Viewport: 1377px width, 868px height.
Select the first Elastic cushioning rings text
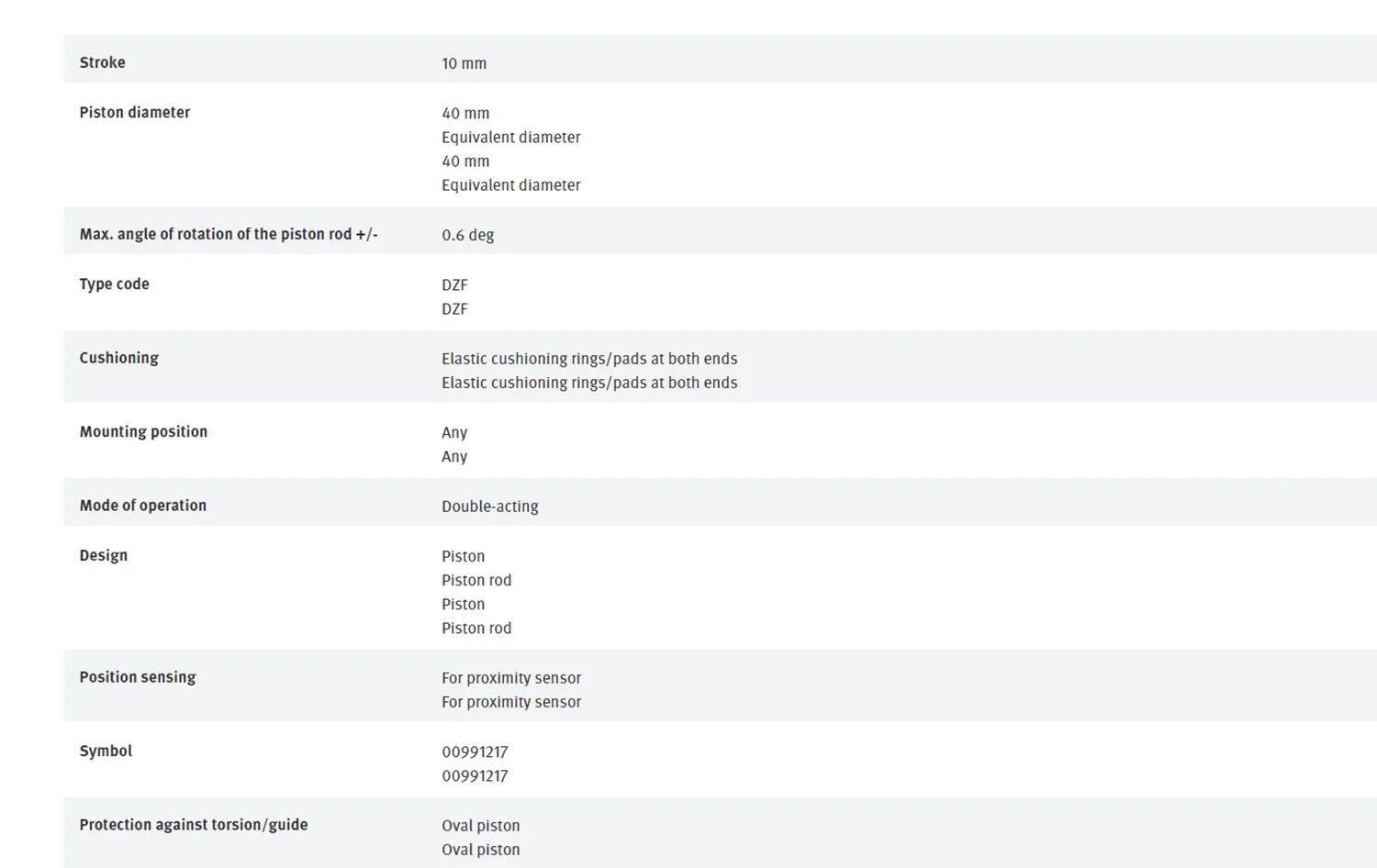tap(589, 359)
